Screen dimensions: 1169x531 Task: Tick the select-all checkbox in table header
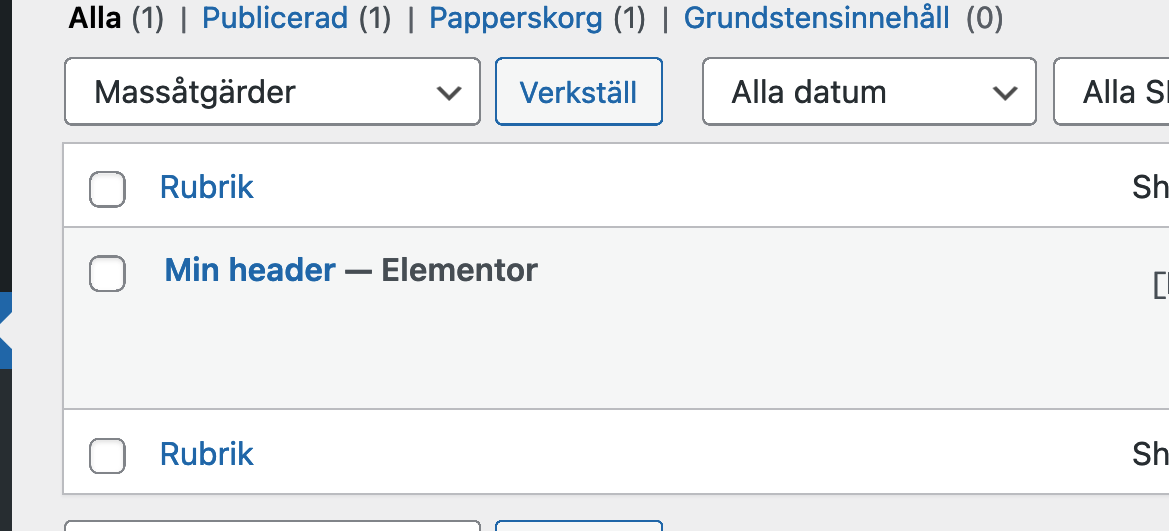[107, 189]
